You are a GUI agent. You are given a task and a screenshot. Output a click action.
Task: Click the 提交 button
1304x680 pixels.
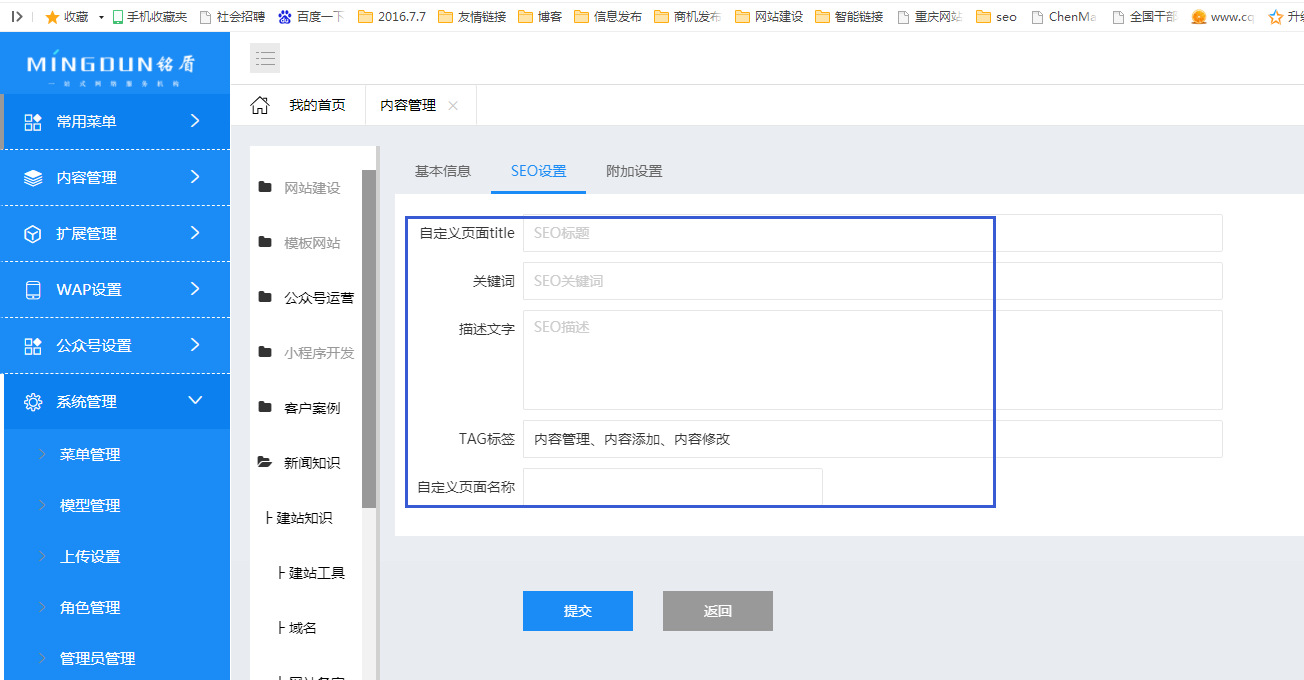click(x=578, y=611)
